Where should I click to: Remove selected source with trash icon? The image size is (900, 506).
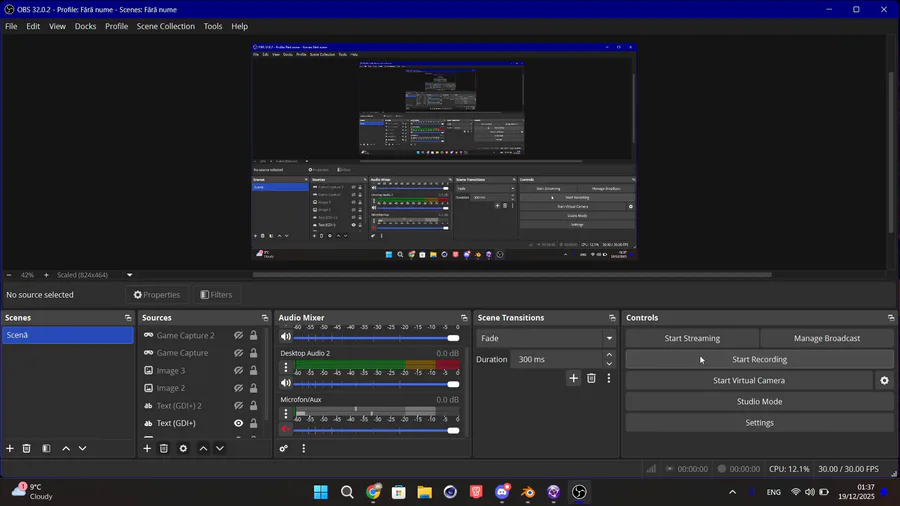click(x=164, y=448)
